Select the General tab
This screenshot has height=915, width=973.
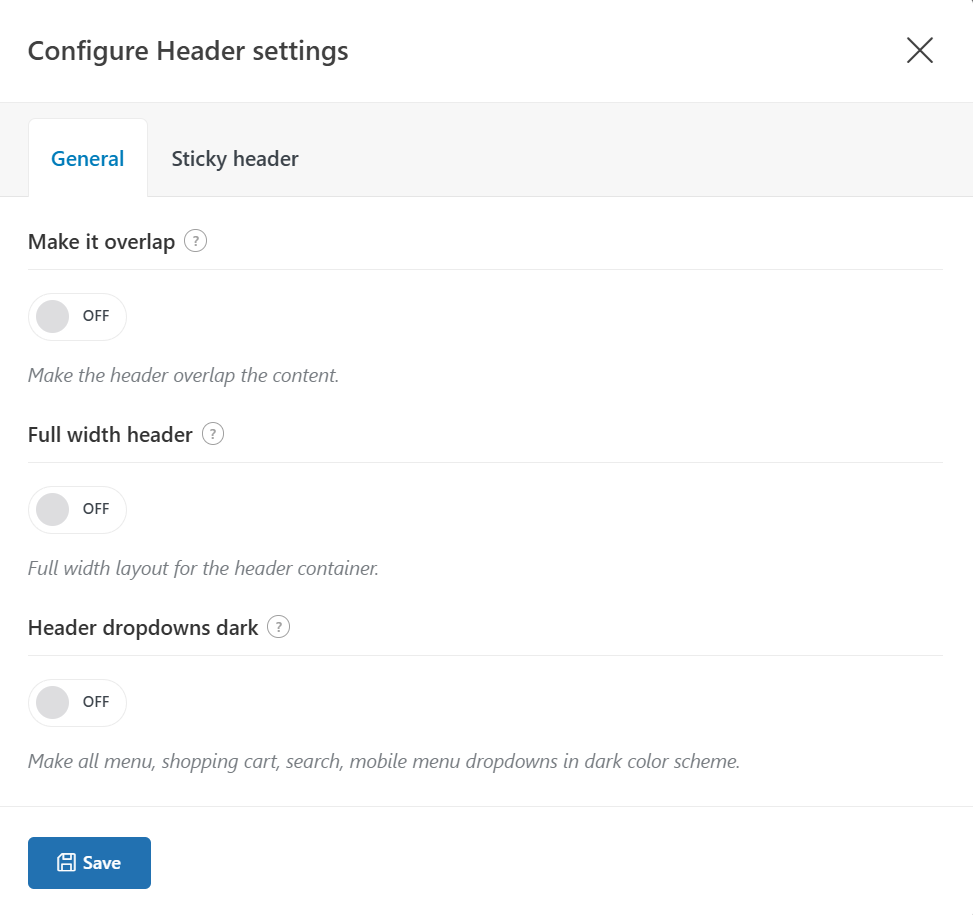tap(88, 158)
